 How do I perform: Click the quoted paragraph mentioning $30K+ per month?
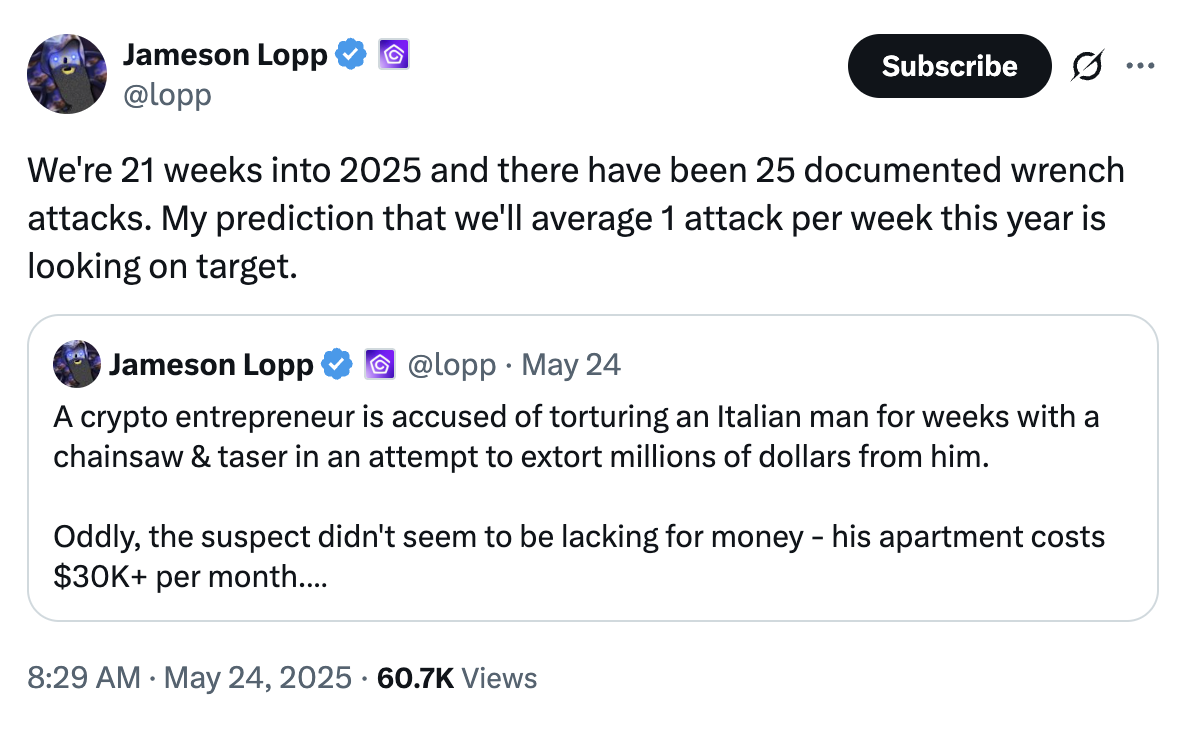pyautogui.click(x=578, y=555)
